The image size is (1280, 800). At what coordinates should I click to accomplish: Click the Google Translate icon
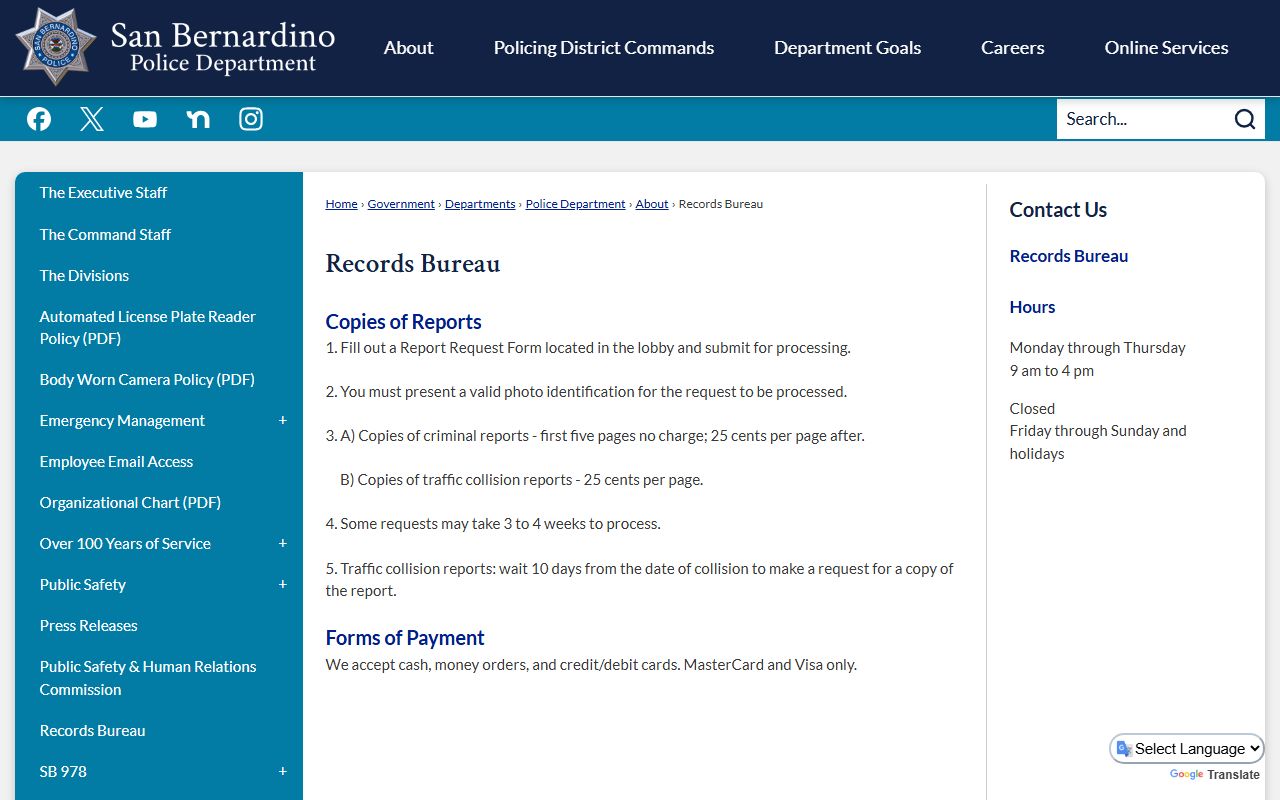pos(1124,749)
